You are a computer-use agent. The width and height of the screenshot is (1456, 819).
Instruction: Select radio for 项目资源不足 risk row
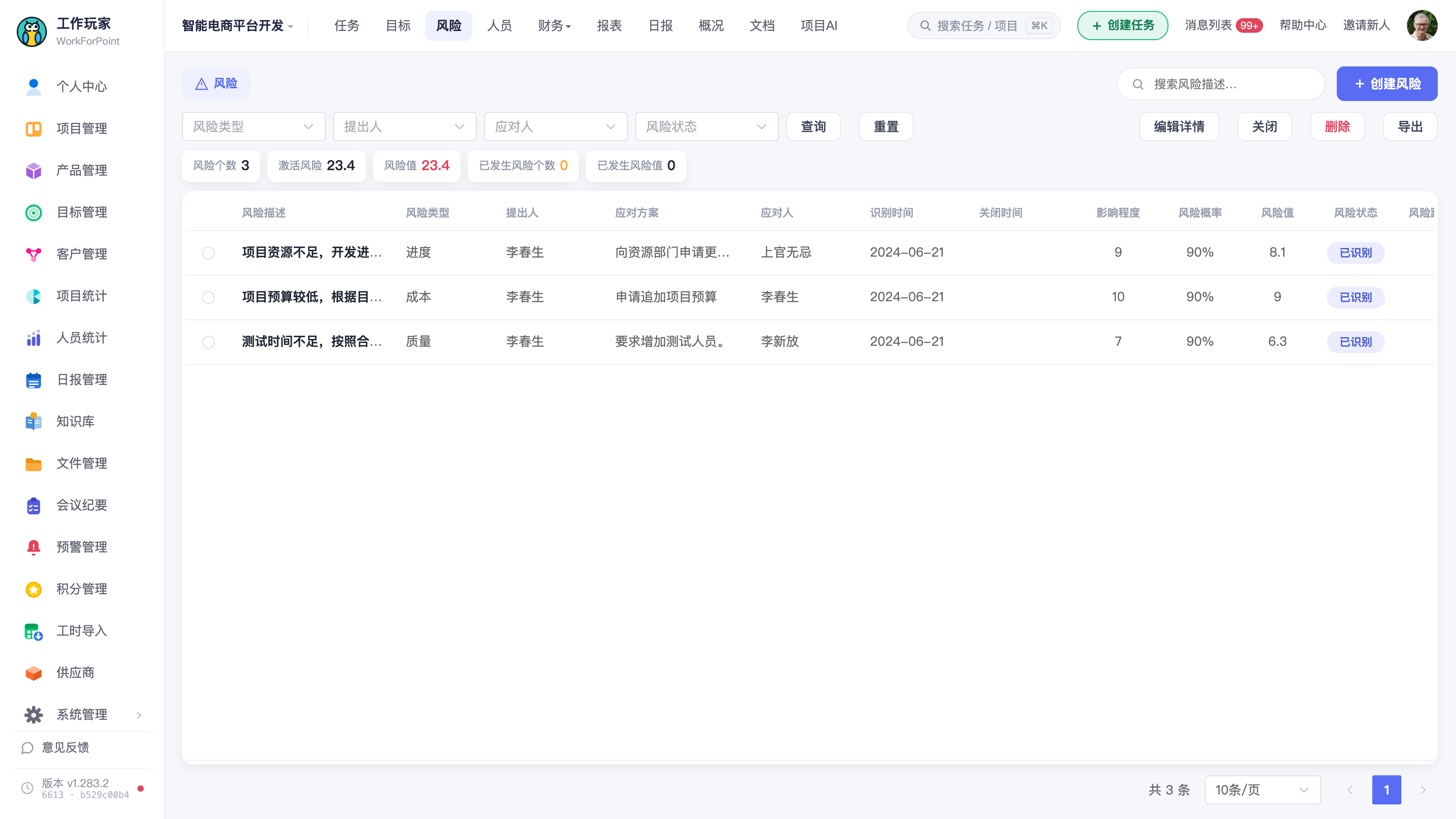pyautogui.click(x=208, y=253)
